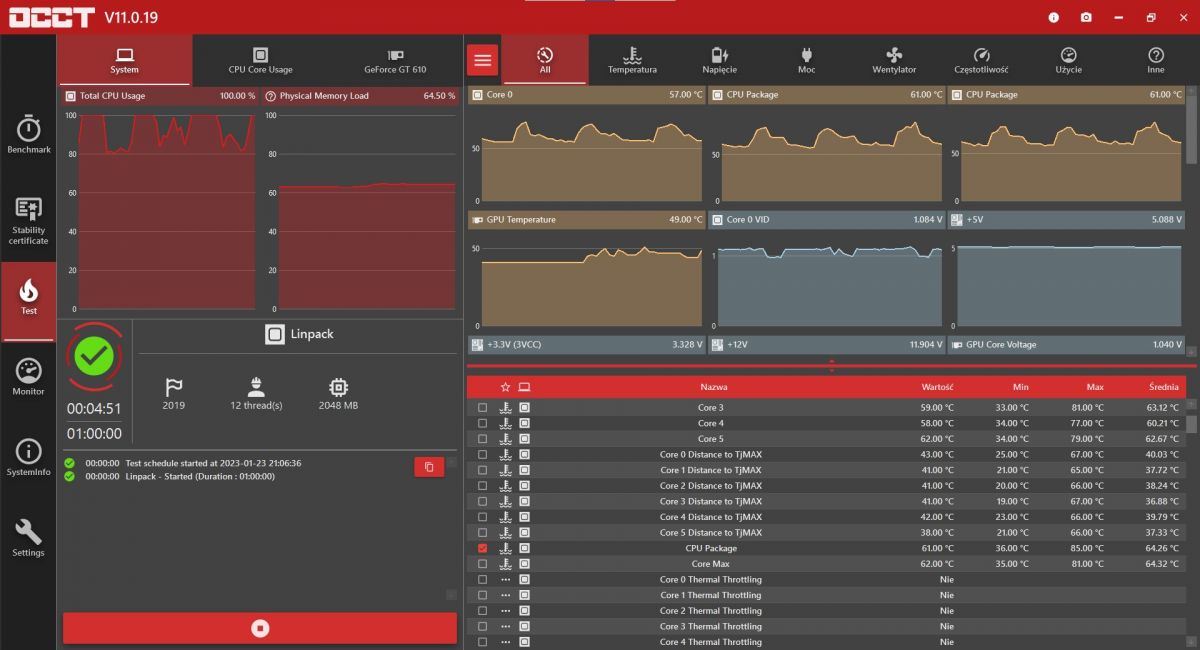Click the red splitter arrows between graphs and table

831,366
